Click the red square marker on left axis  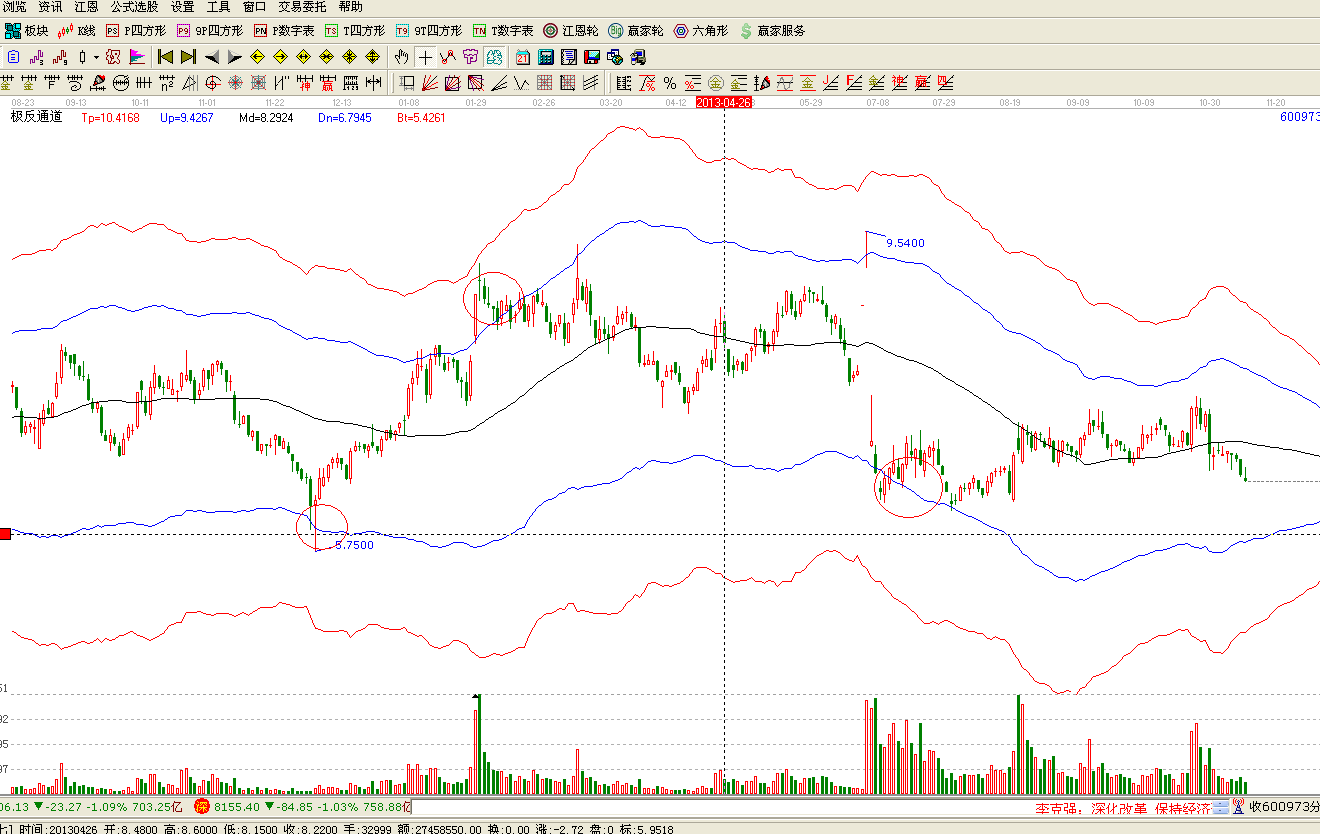(x=5, y=535)
